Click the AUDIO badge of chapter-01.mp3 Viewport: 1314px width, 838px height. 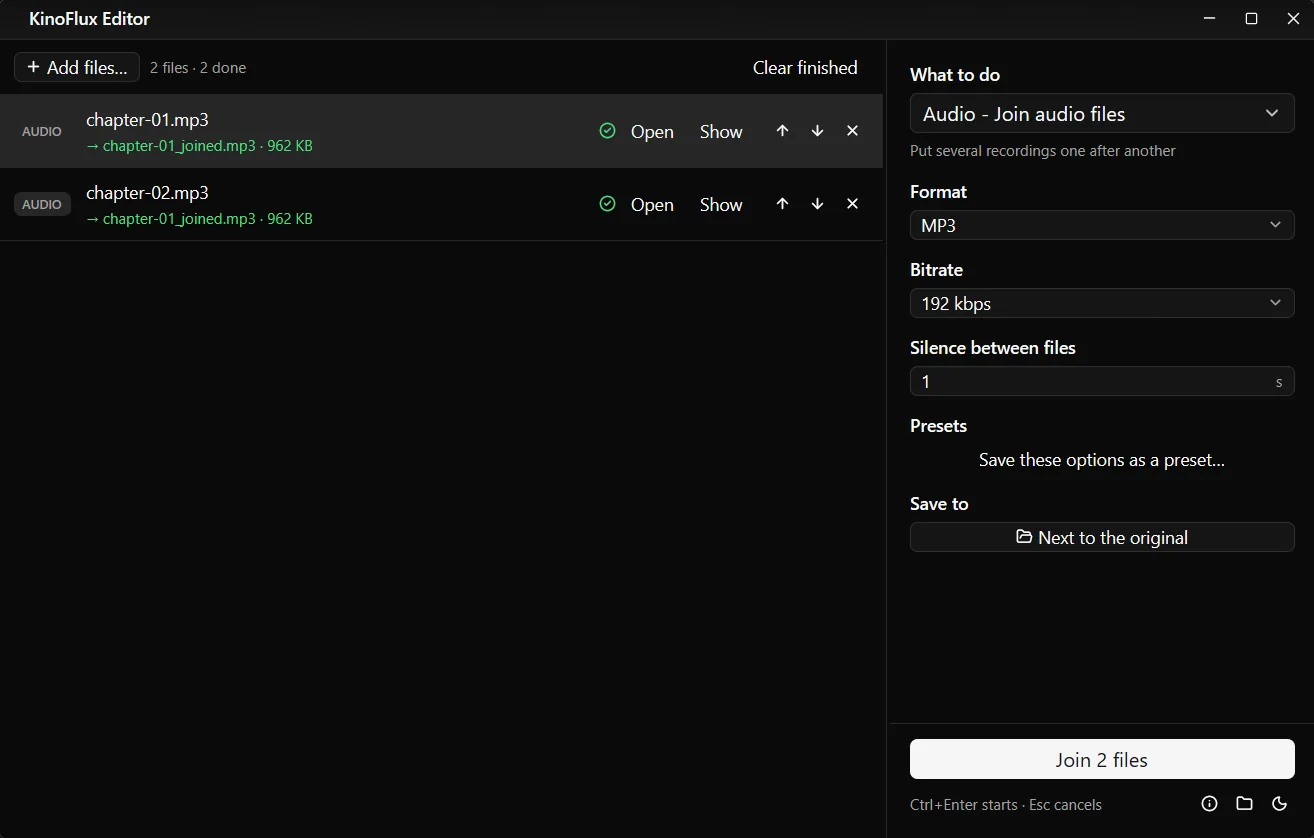tap(42, 131)
